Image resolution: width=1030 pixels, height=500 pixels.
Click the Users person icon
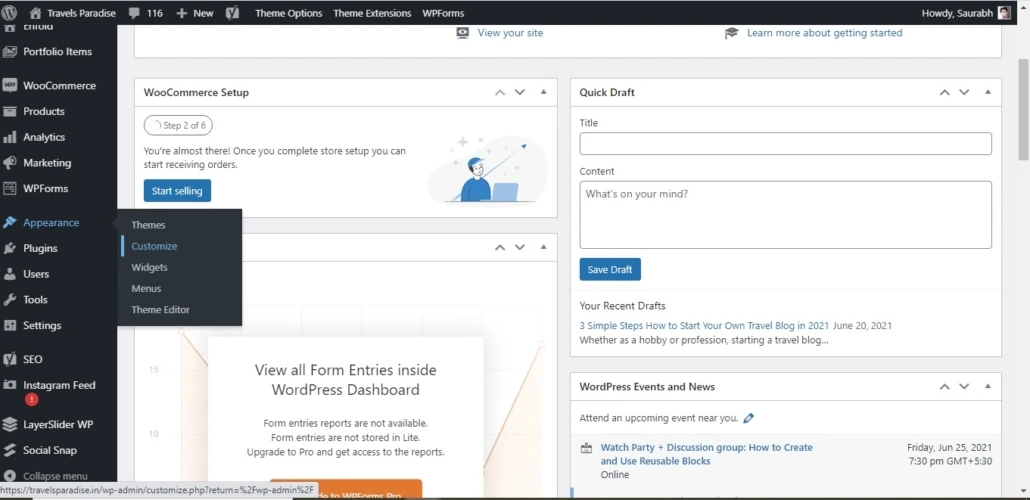[9, 274]
